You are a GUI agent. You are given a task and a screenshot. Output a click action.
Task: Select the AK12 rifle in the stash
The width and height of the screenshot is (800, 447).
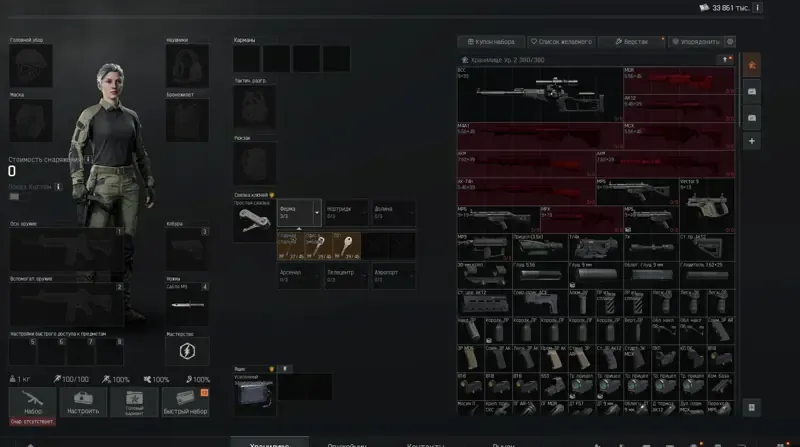point(679,108)
